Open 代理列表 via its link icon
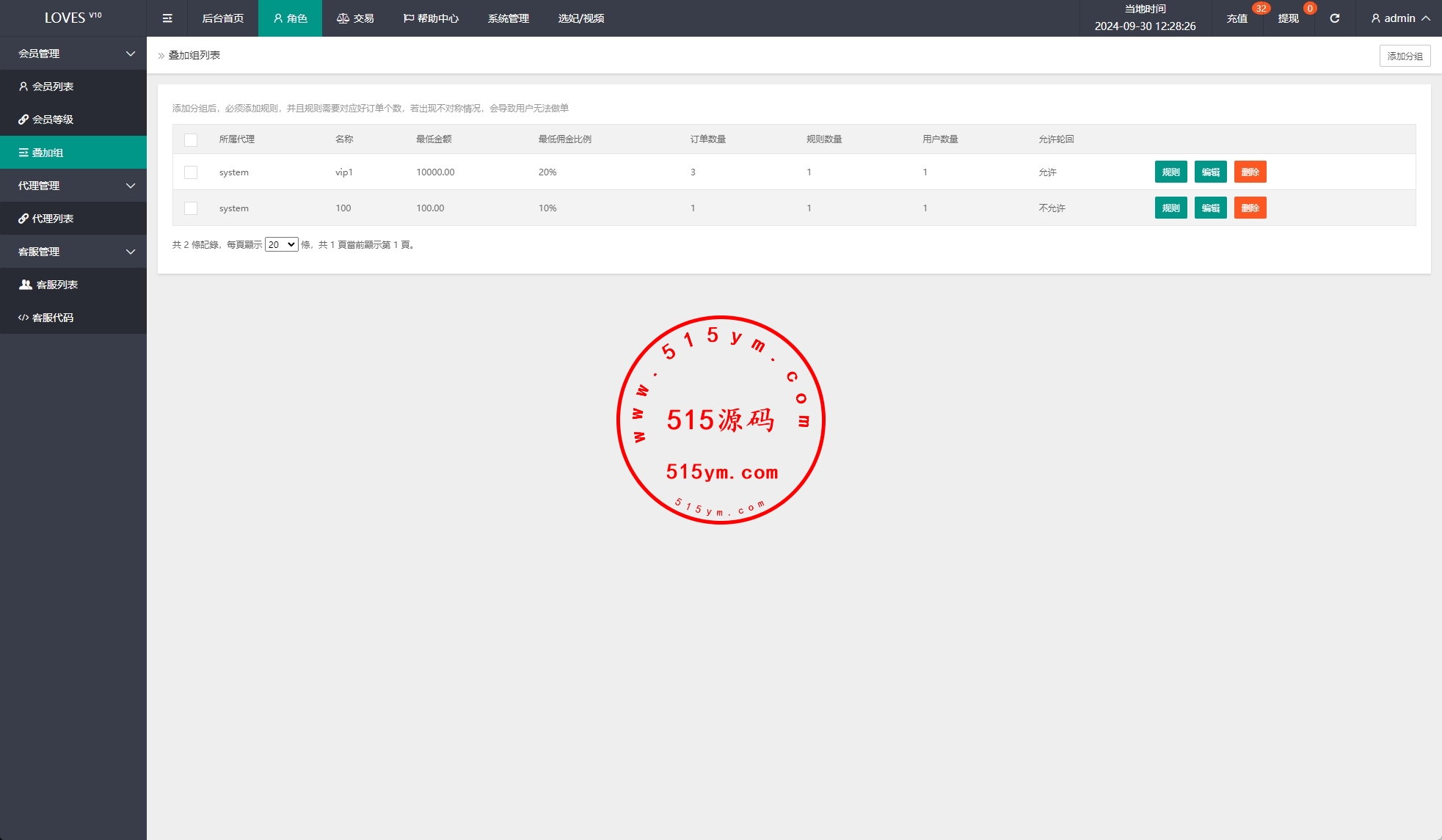Image resolution: width=1442 pixels, height=840 pixels. tap(23, 219)
